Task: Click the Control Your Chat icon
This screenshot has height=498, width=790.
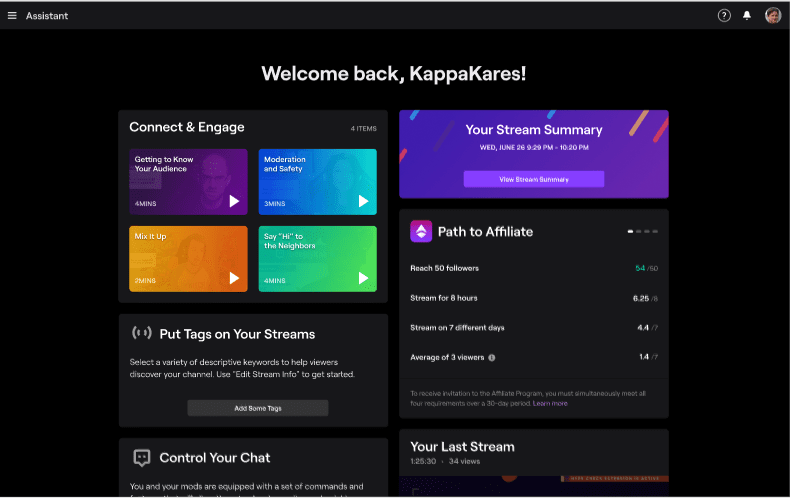Action: 142,458
